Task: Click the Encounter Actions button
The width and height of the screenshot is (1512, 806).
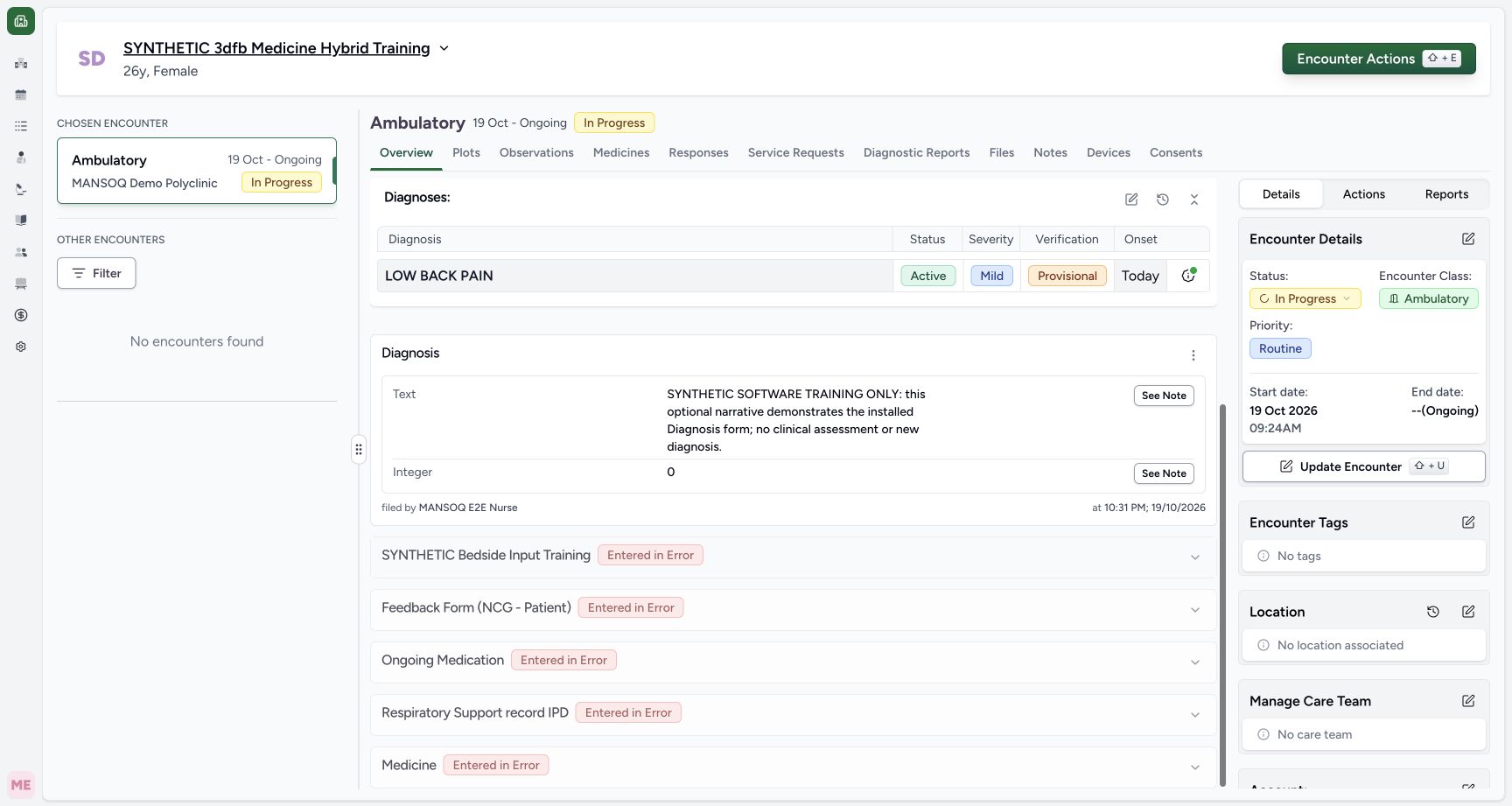Action: (1379, 59)
